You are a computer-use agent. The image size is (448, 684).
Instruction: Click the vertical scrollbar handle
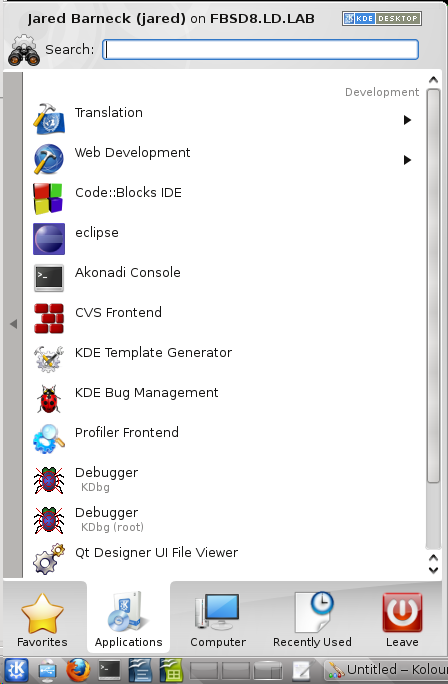[433, 286]
